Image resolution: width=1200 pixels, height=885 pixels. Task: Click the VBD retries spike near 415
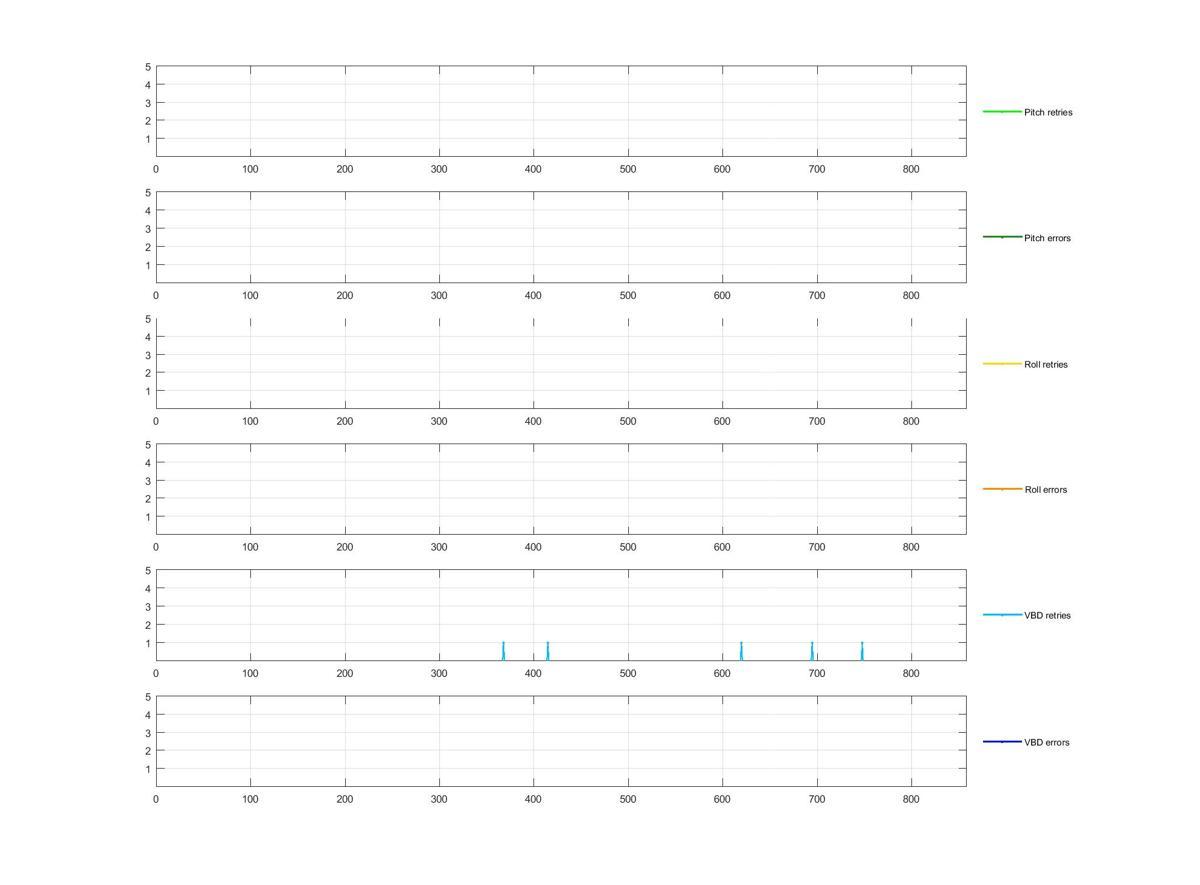(x=548, y=651)
